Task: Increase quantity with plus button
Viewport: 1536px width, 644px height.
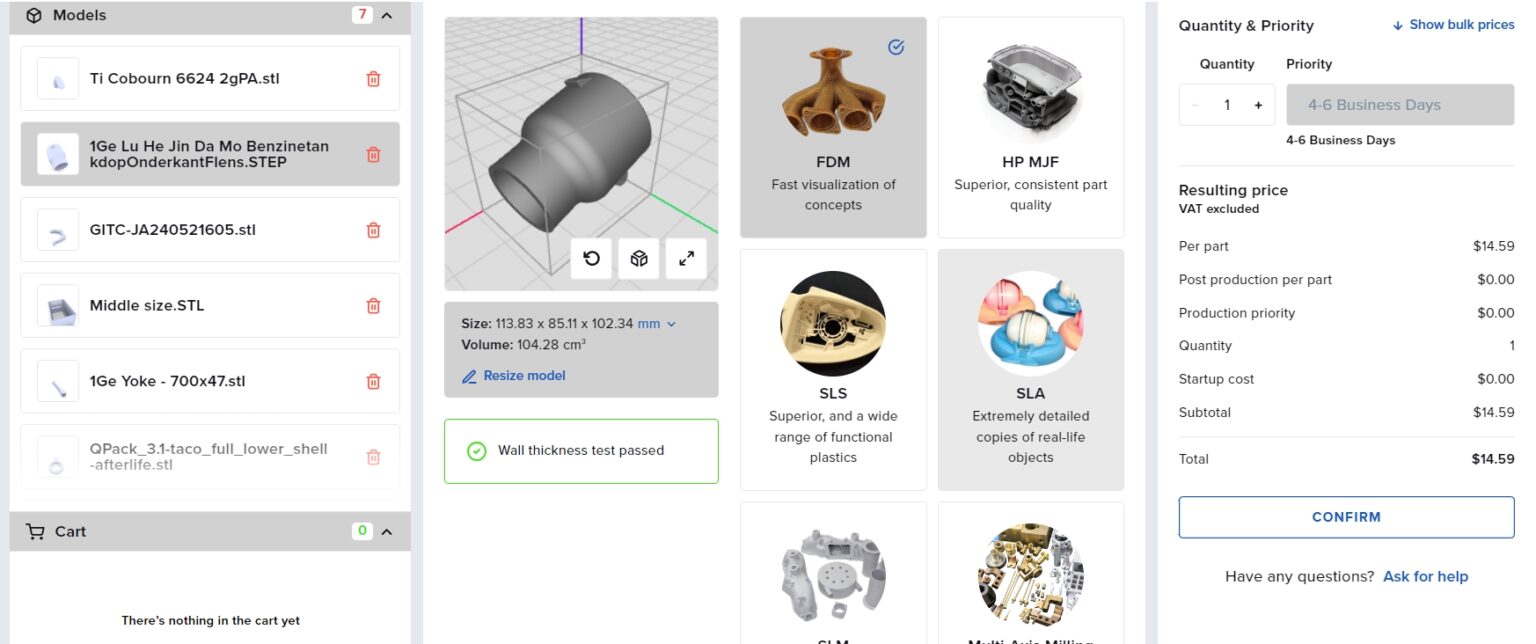Action: pyautogui.click(x=1258, y=105)
